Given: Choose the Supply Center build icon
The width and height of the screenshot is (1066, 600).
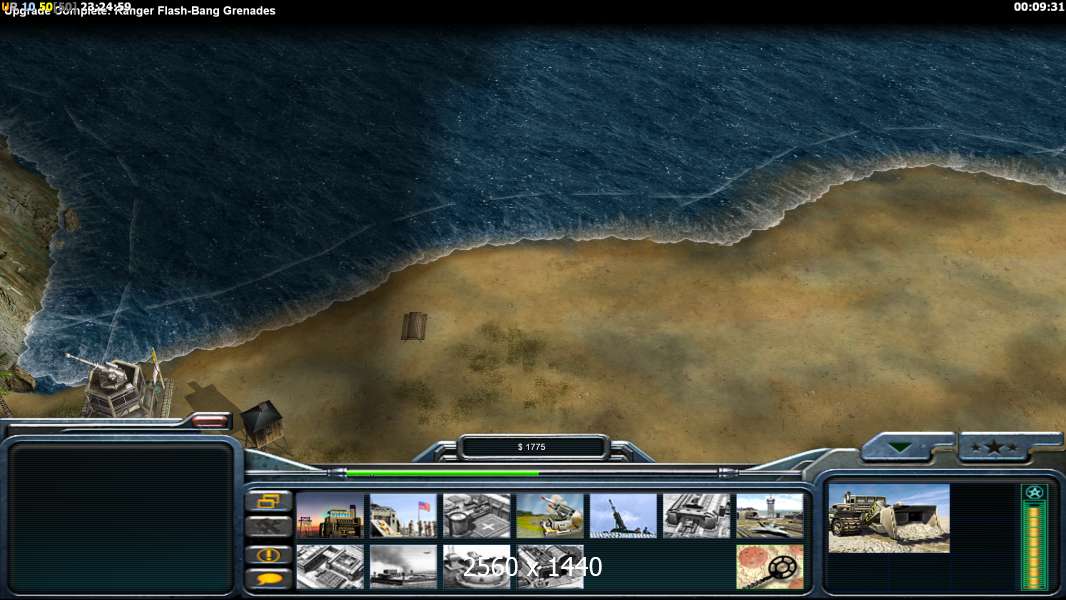Looking at the screenshot, I should coord(477,516).
